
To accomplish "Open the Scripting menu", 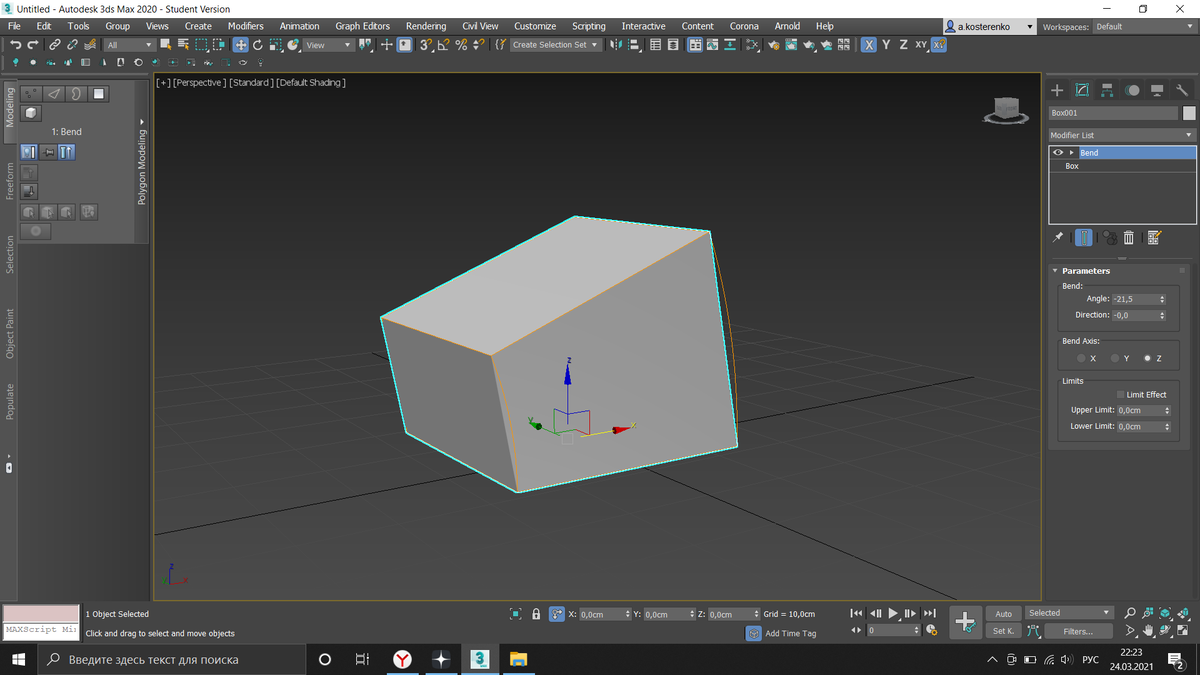I will coord(588,26).
